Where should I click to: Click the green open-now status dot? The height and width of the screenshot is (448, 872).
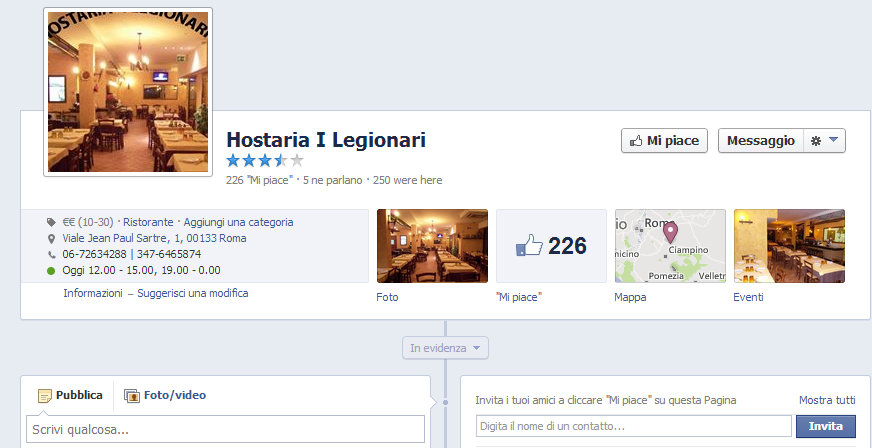[x=51, y=271]
